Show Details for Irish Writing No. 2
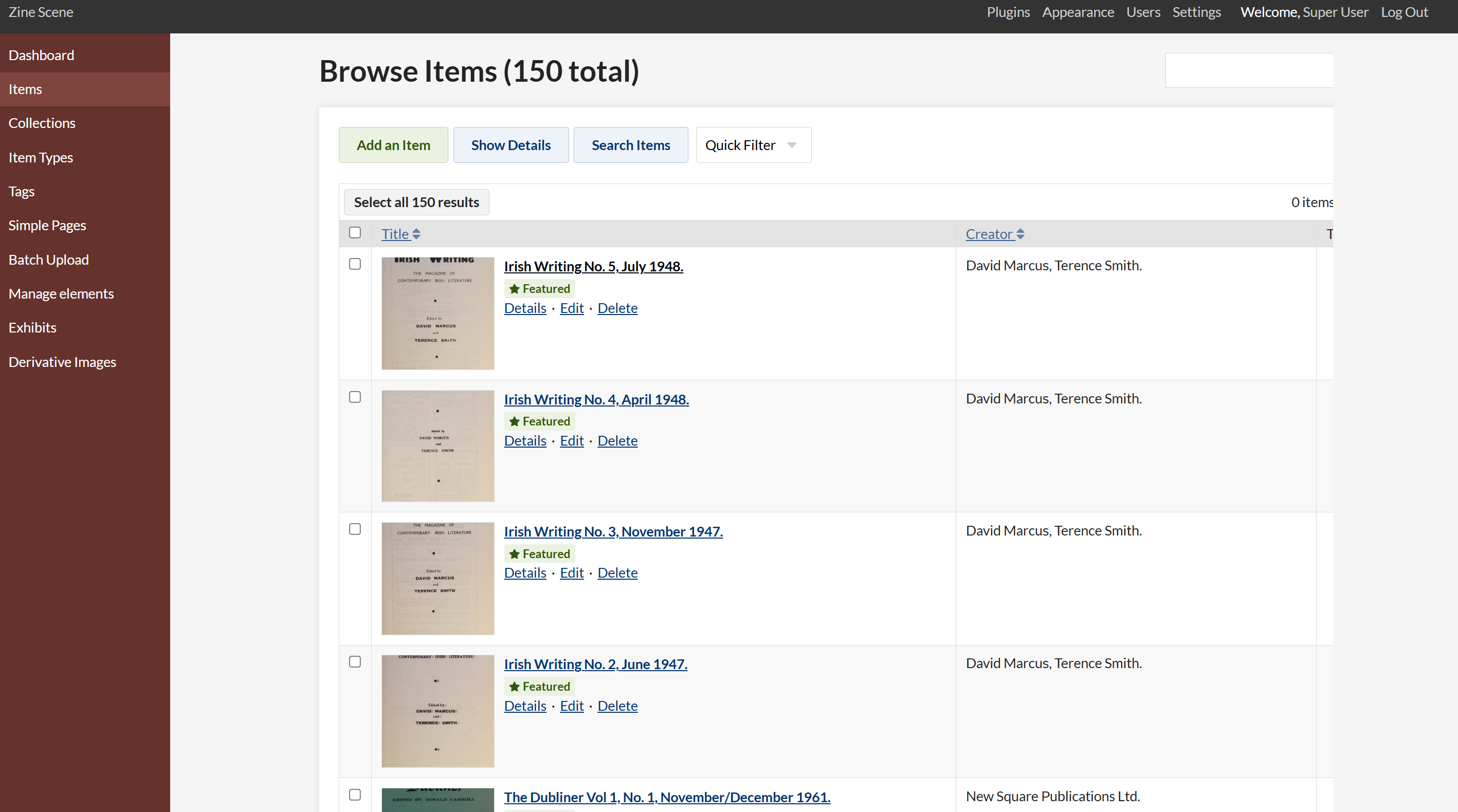Screen dimensions: 1458x812 (525, 706)
